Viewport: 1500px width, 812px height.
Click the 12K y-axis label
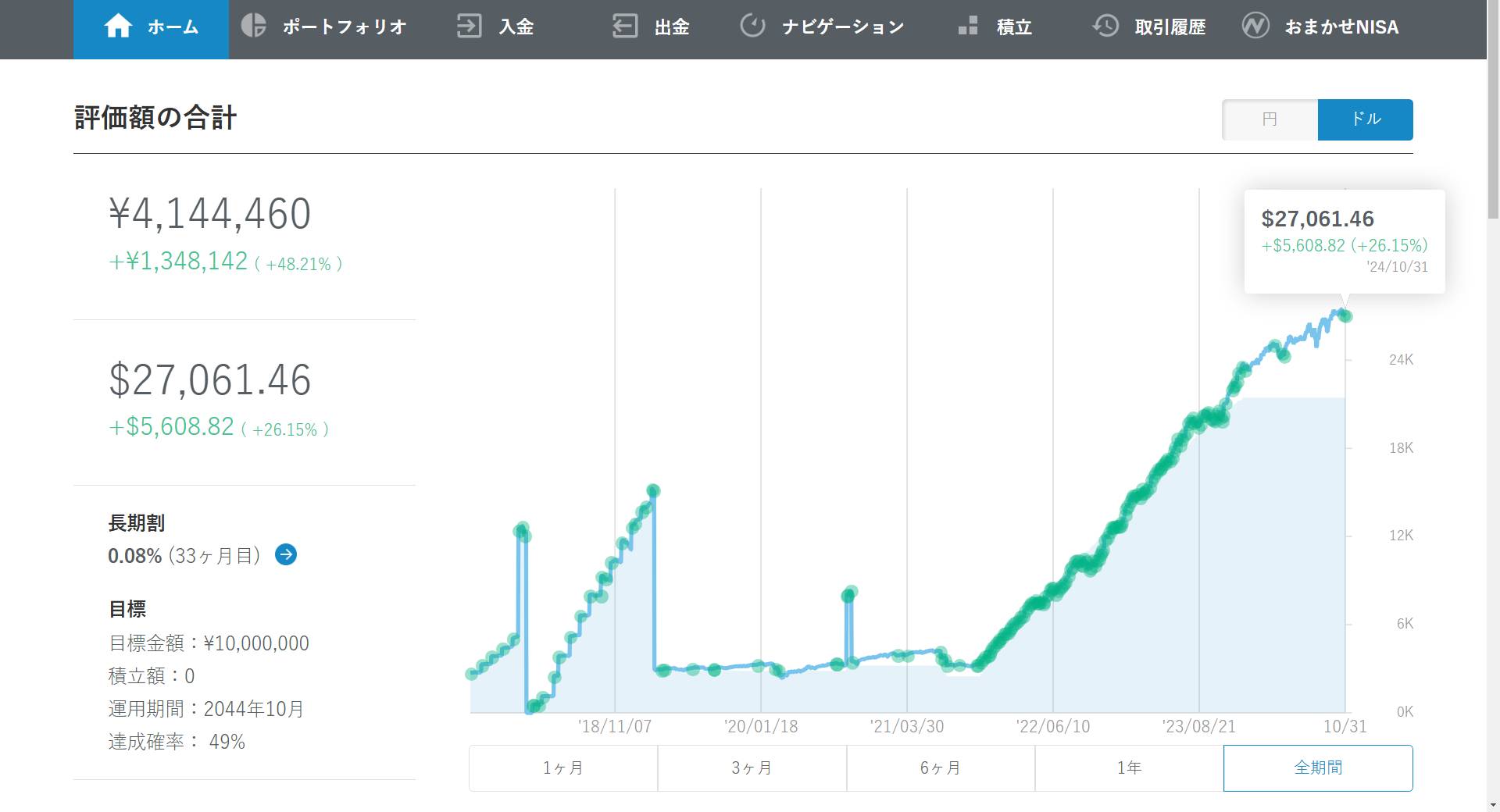click(1402, 536)
